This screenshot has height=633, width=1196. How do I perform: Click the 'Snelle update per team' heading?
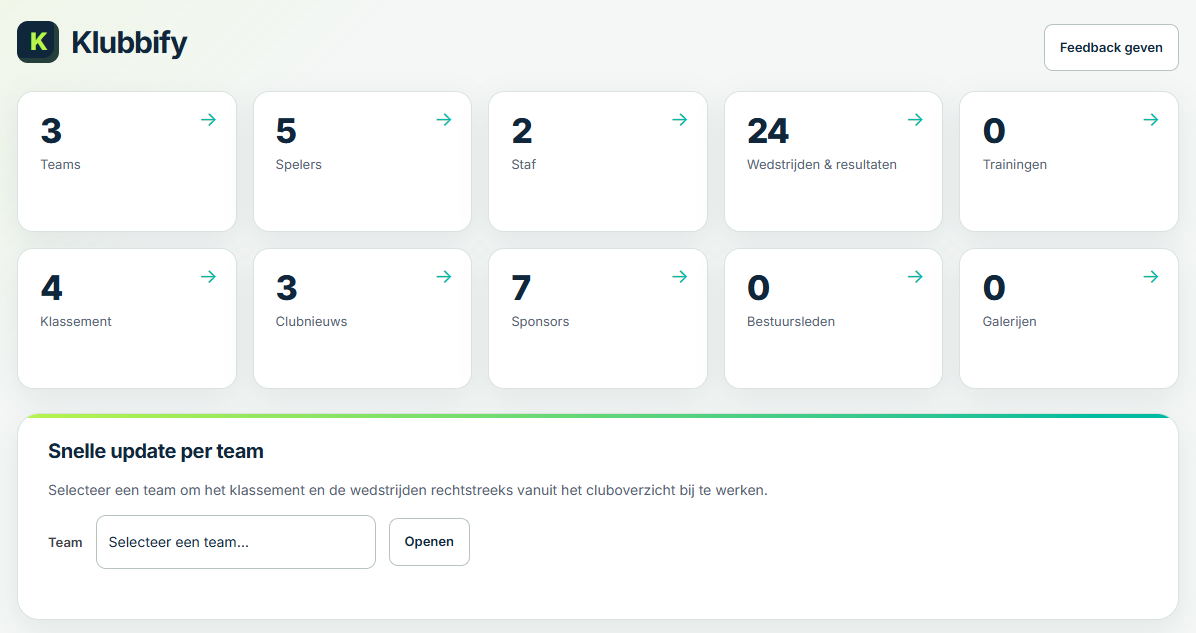click(x=156, y=451)
